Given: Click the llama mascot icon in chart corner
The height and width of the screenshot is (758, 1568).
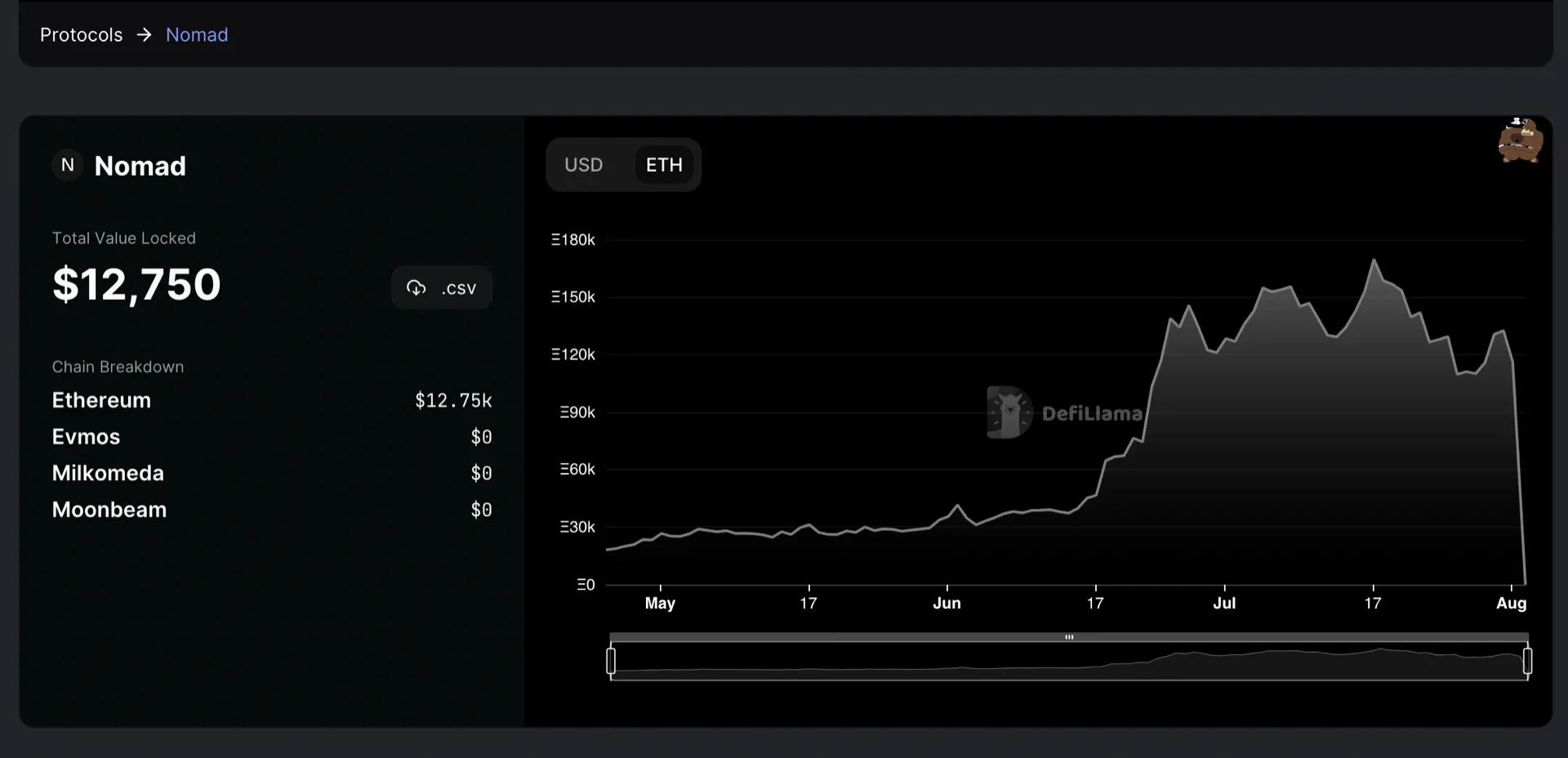Looking at the screenshot, I should tap(1520, 140).
